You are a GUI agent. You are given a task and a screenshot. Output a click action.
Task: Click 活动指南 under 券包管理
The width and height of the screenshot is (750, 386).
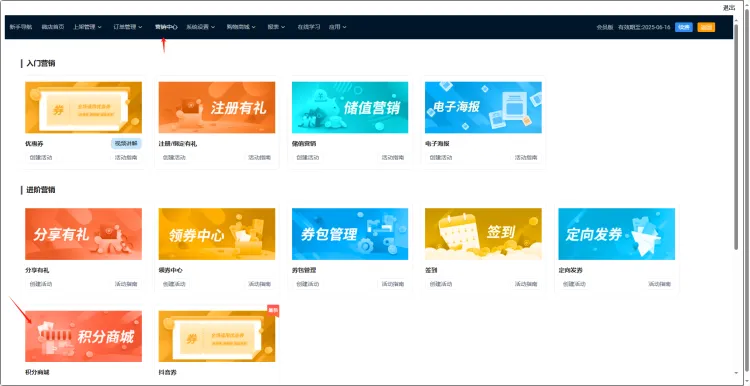[393, 284]
